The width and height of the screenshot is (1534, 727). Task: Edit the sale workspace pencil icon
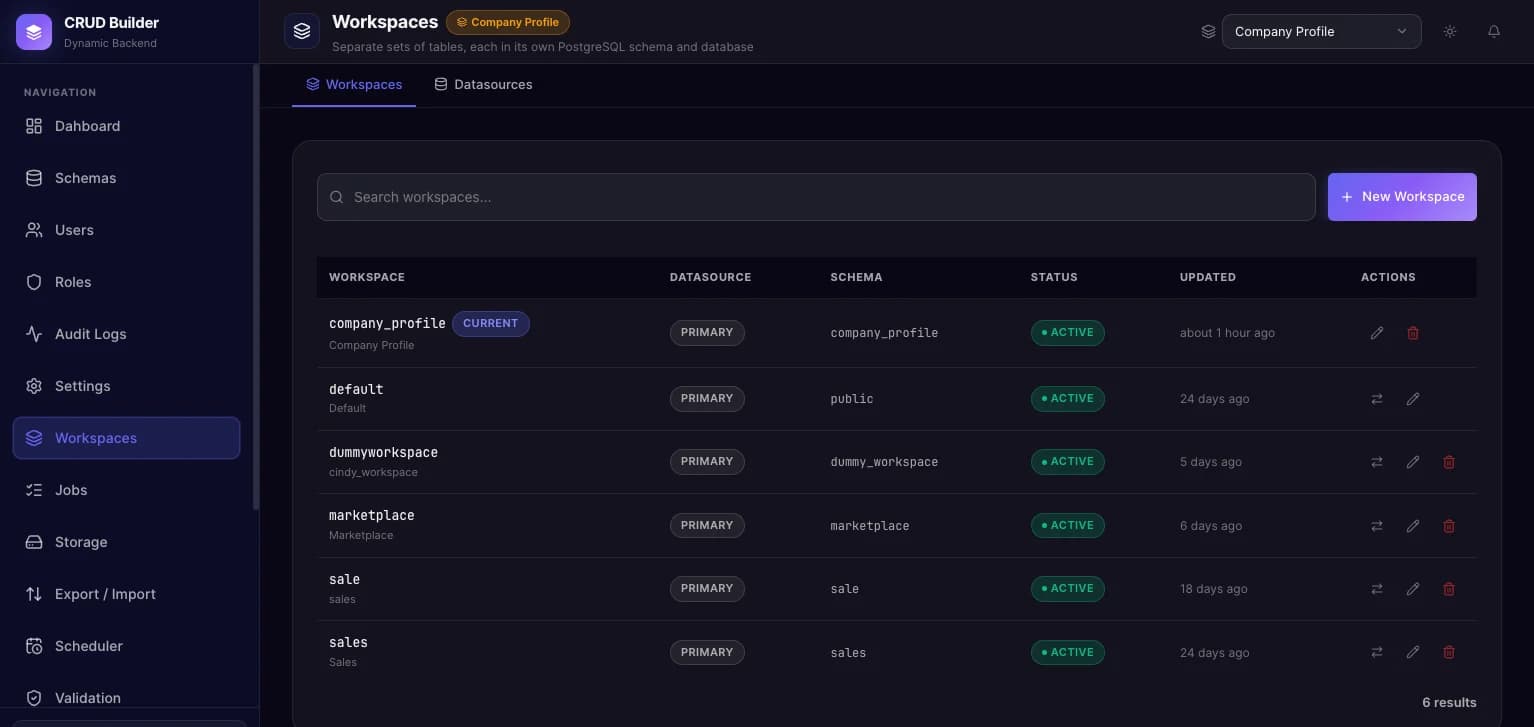pos(1413,589)
